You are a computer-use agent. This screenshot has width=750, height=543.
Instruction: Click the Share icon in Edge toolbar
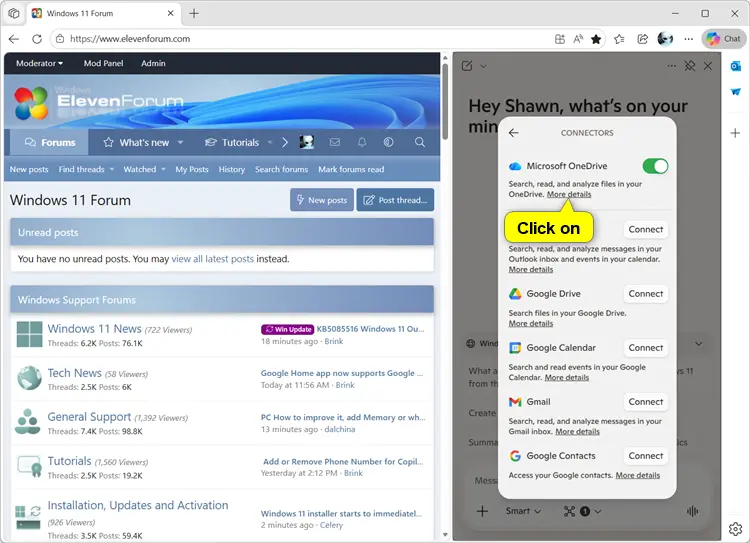coord(642,39)
